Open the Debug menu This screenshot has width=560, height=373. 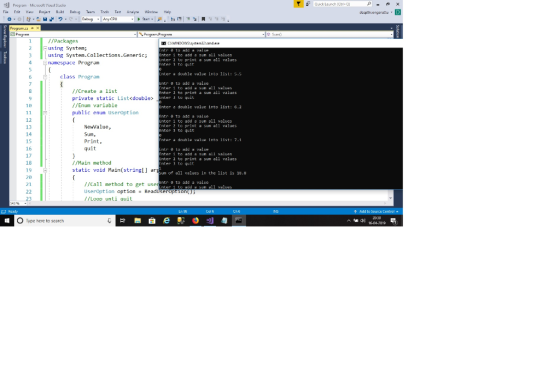click(75, 12)
